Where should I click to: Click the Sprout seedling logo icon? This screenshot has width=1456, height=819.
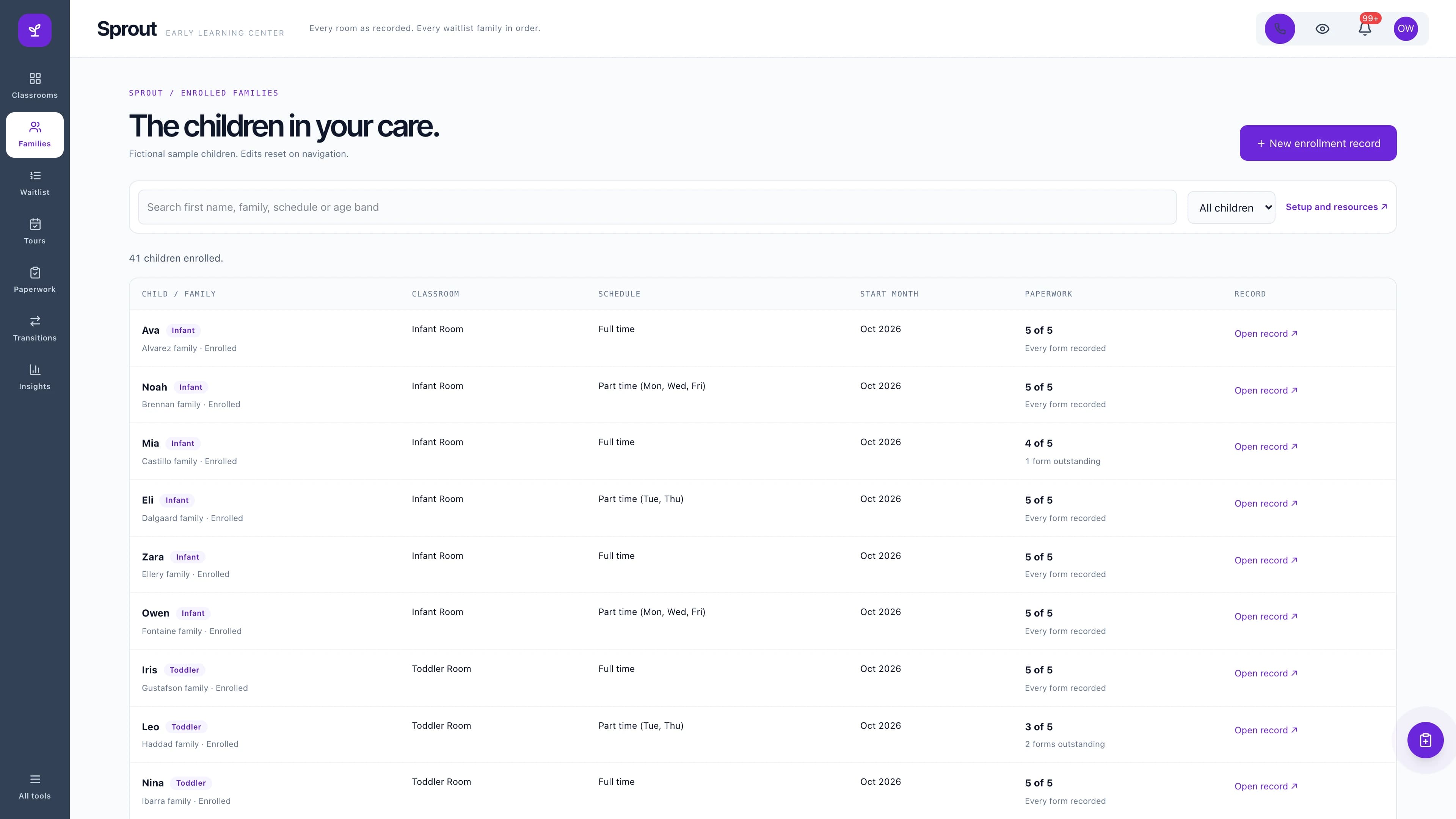tap(35, 30)
